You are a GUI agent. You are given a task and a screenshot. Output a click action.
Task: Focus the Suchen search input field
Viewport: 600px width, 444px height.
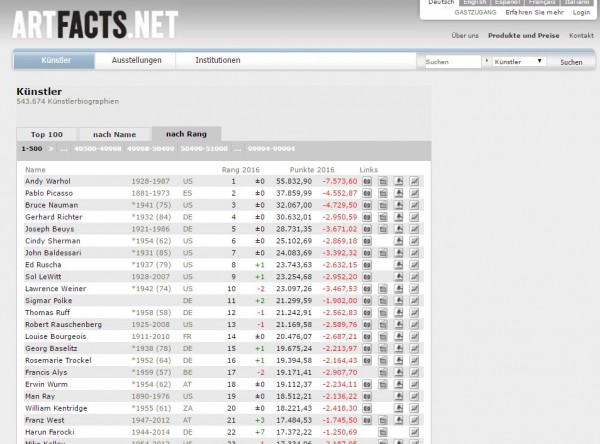click(x=453, y=62)
